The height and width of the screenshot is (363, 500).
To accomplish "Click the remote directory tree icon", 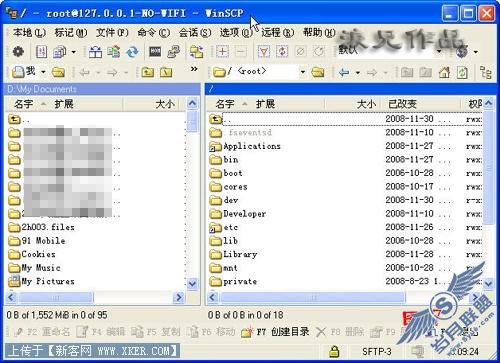I will point(486,72).
